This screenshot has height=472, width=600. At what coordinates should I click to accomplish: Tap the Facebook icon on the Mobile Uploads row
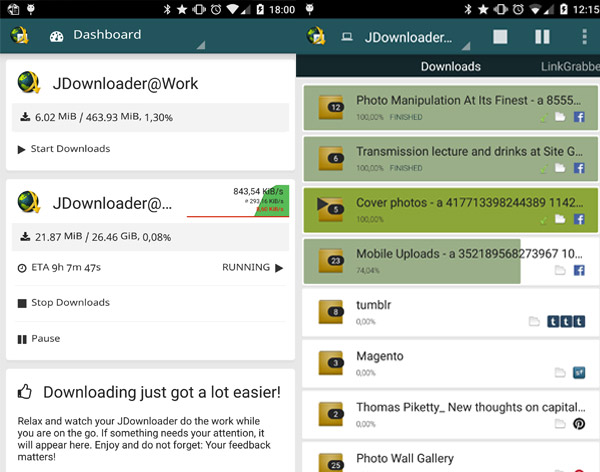tap(579, 270)
